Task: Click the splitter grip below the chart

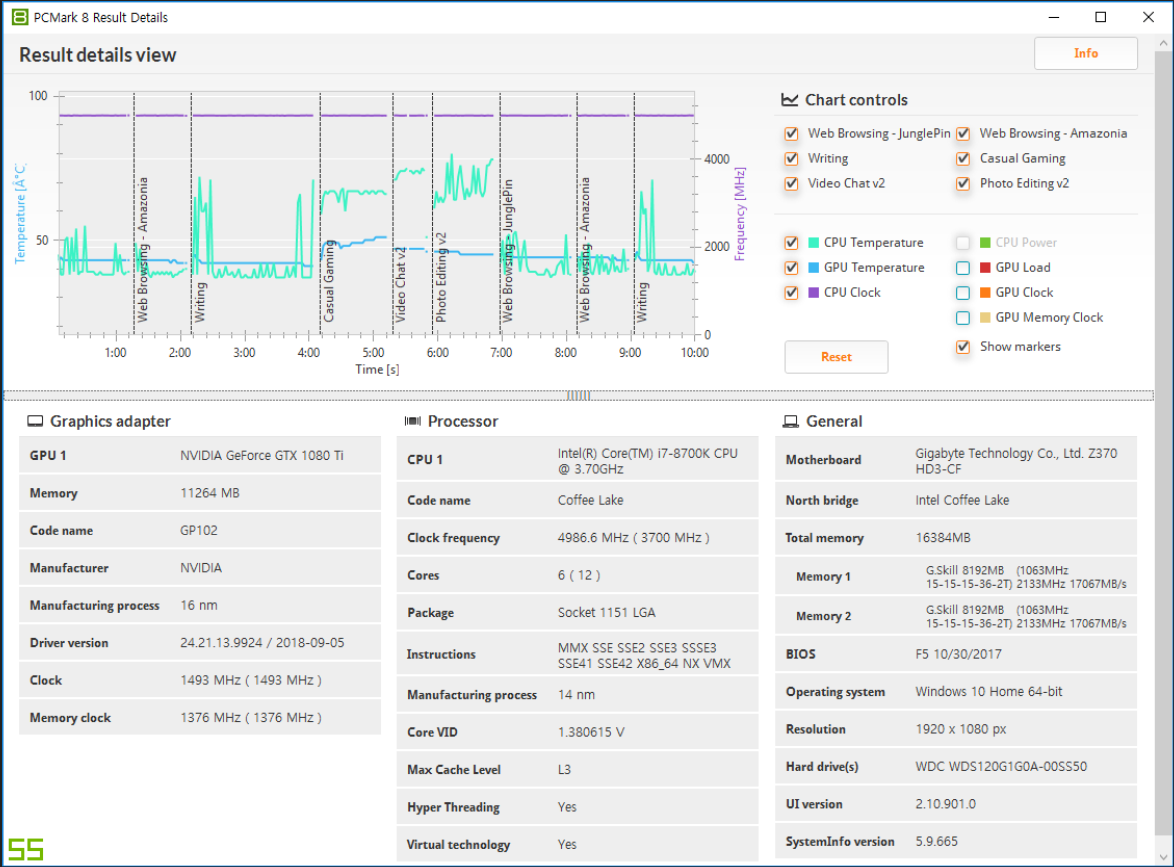Action: (578, 395)
